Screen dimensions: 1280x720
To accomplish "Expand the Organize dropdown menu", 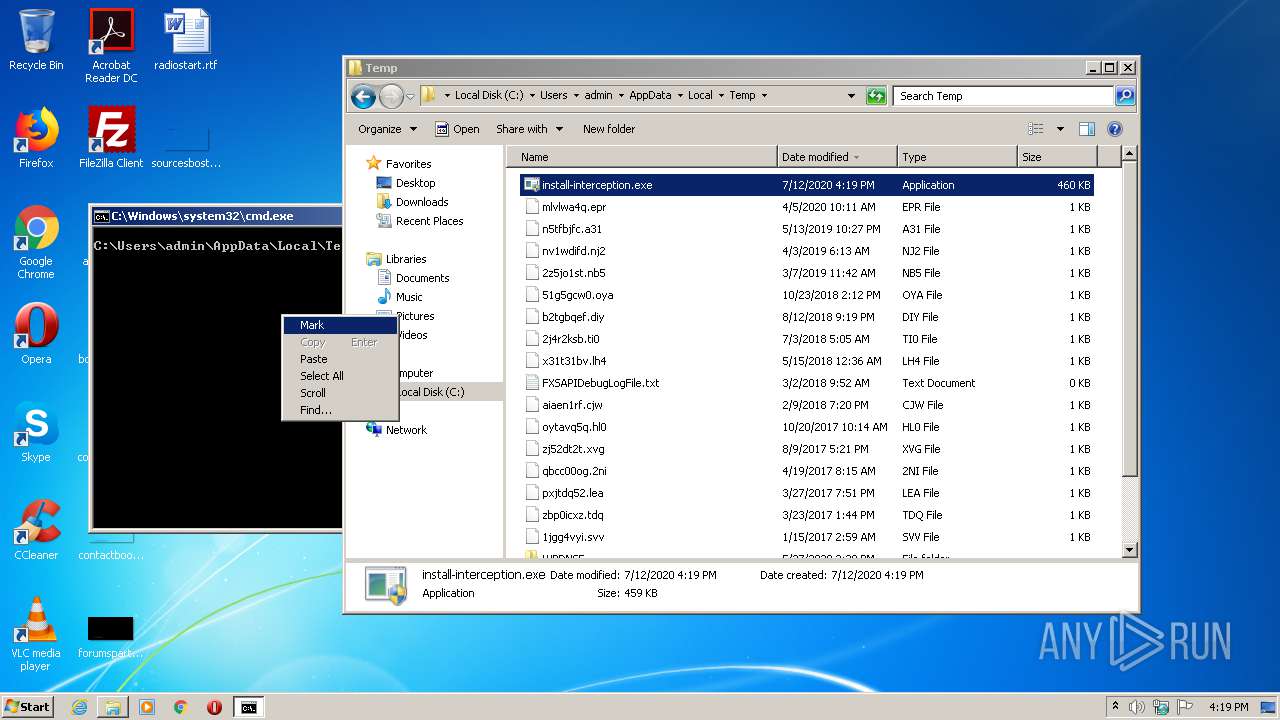I will 387,129.
